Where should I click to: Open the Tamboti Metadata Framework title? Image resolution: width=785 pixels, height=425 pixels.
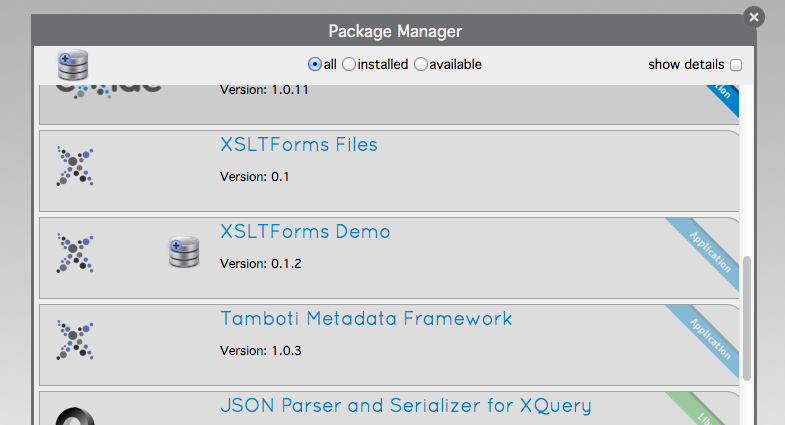(366, 319)
